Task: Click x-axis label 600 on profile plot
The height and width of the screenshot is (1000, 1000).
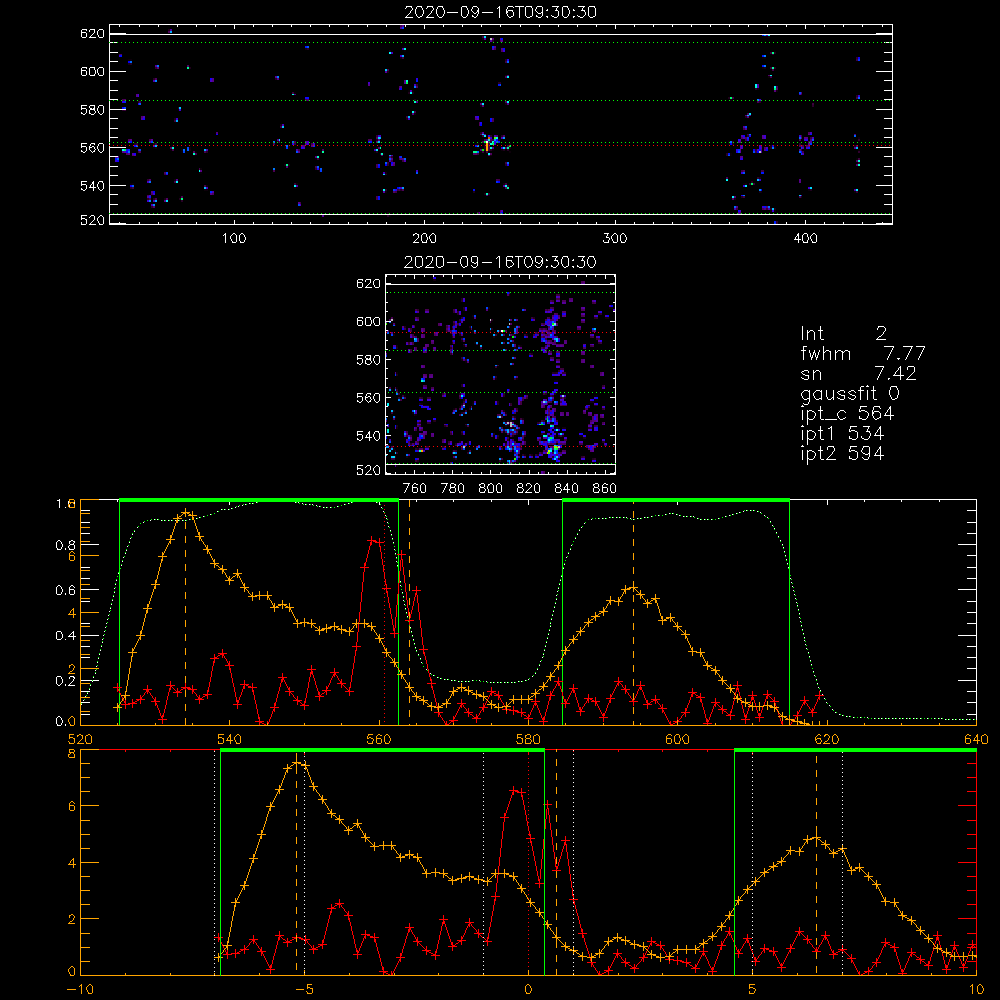Action: (677, 740)
